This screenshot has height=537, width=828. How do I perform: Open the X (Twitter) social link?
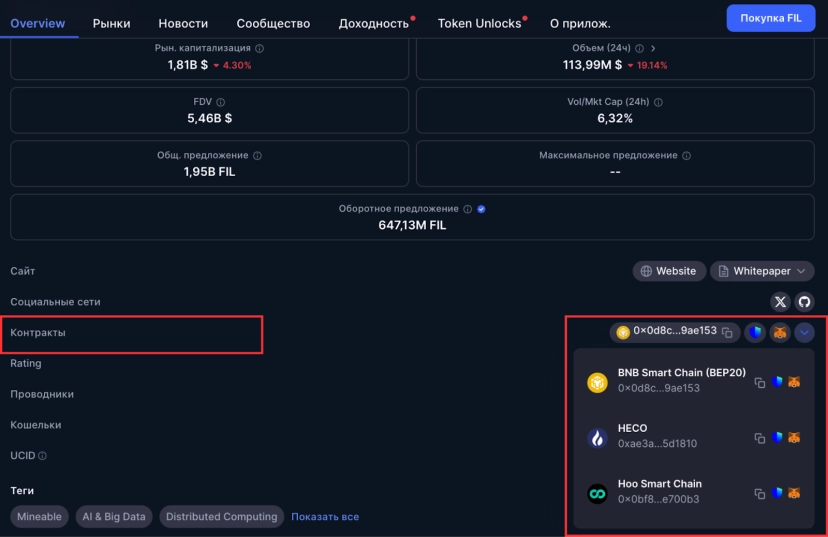(781, 302)
